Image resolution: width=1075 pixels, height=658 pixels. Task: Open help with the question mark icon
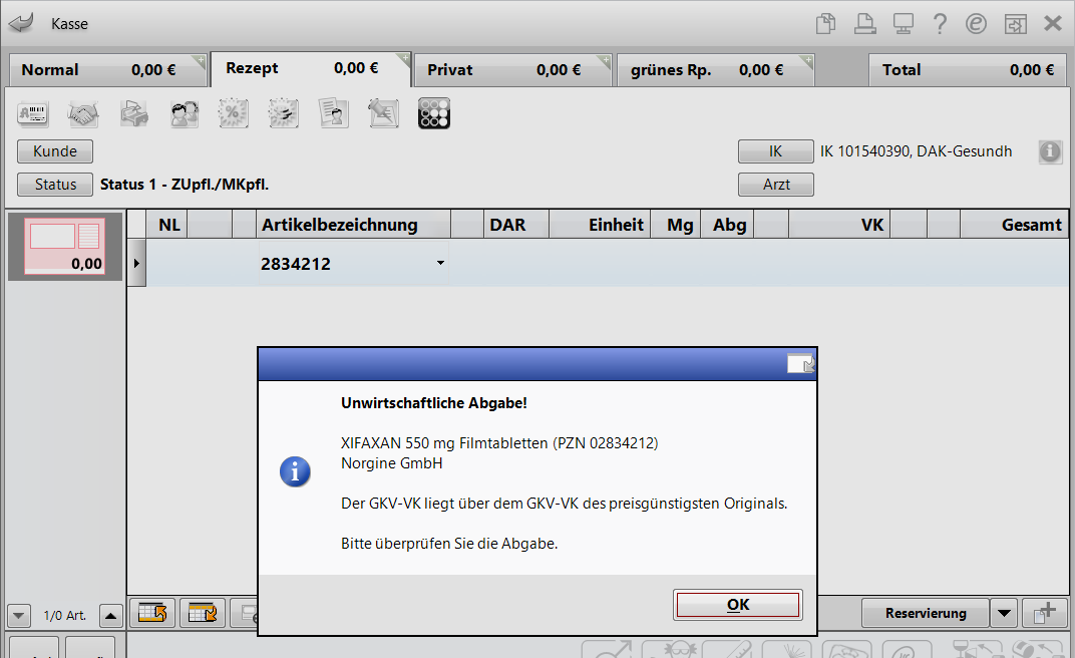[x=940, y=23]
